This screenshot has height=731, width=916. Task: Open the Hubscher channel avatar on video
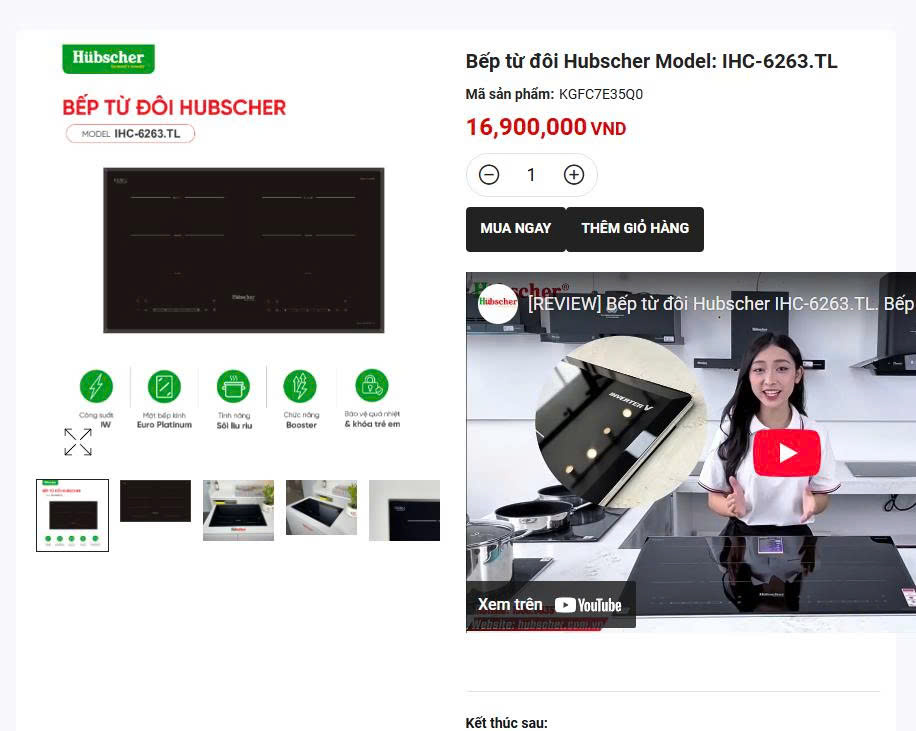click(498, 303)
